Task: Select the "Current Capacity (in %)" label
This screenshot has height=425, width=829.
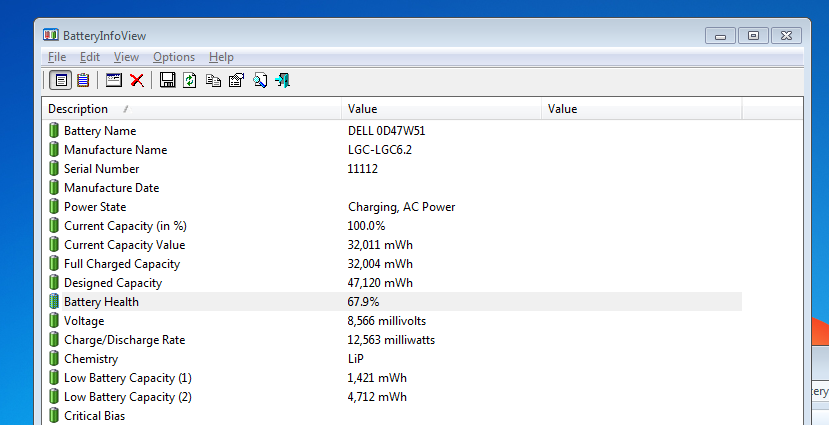Action: pyautogui.click(x=125, y=226)
